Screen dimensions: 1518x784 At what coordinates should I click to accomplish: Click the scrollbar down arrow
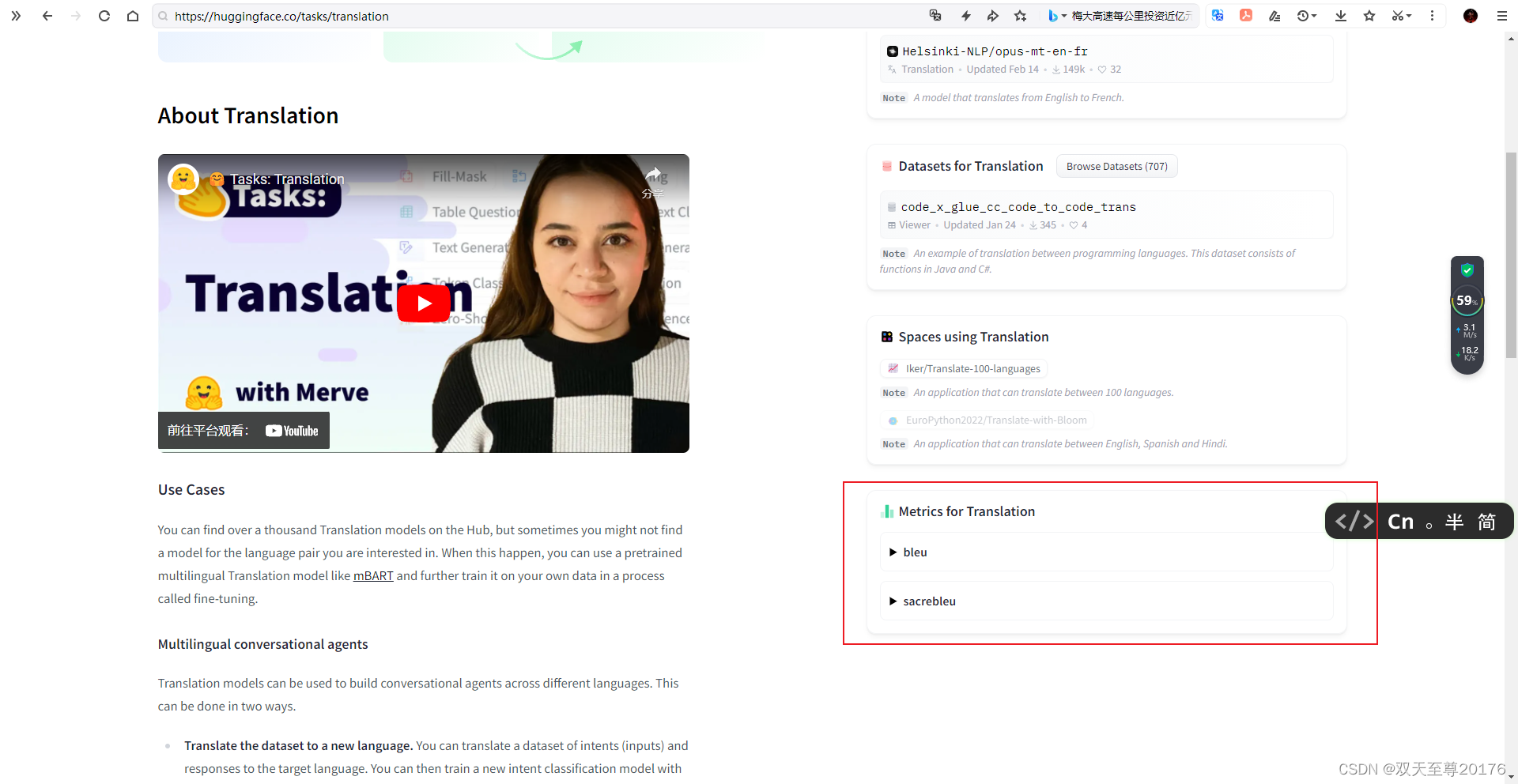pos(1511,778)
